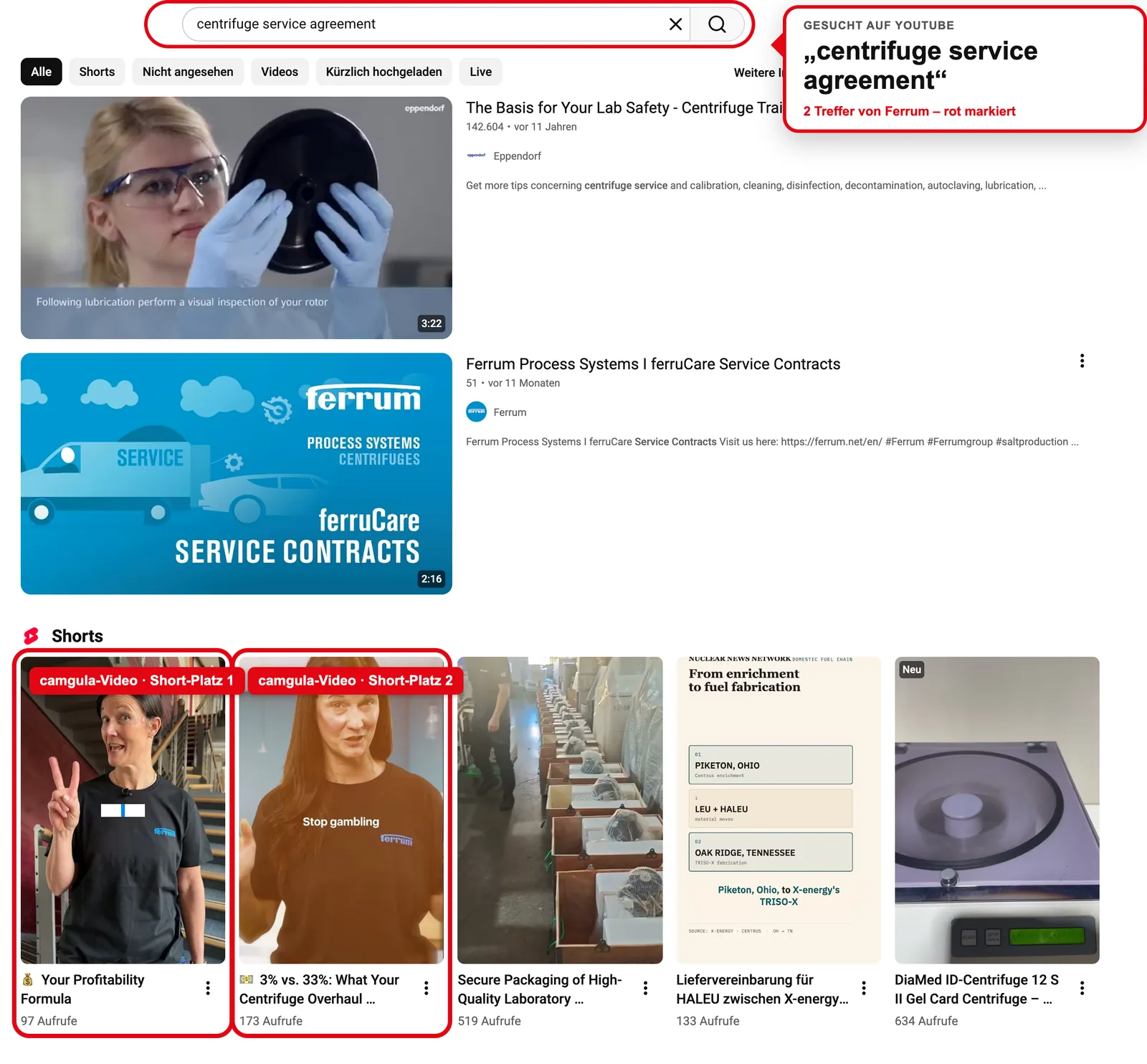1147x1064 pixels.
Task: Click the 173 Aufrufe count
Action: [271, 1021]
